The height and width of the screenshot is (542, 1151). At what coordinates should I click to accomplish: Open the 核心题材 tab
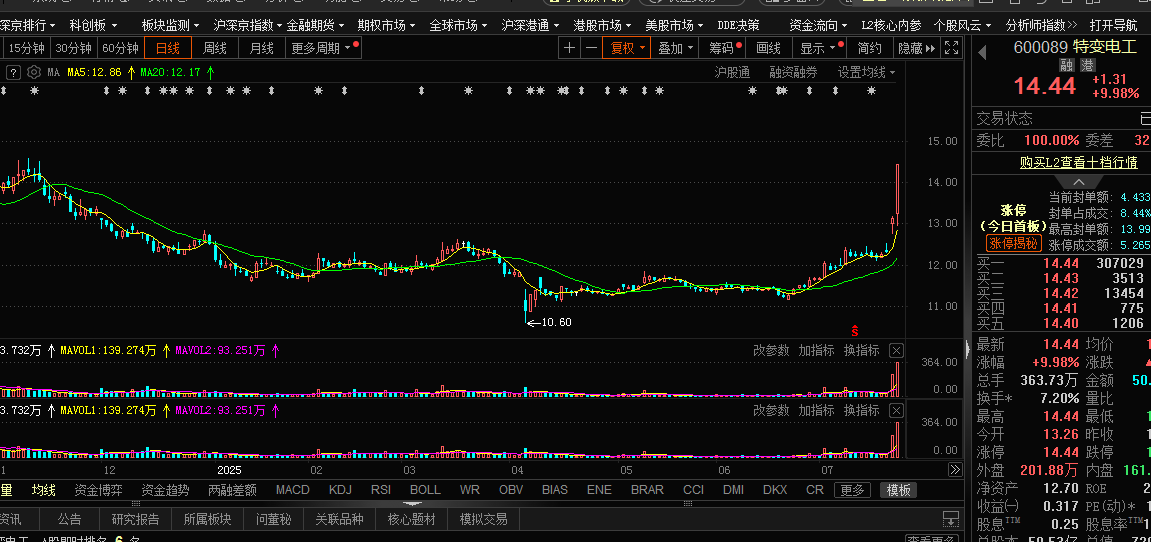point(412,519)
